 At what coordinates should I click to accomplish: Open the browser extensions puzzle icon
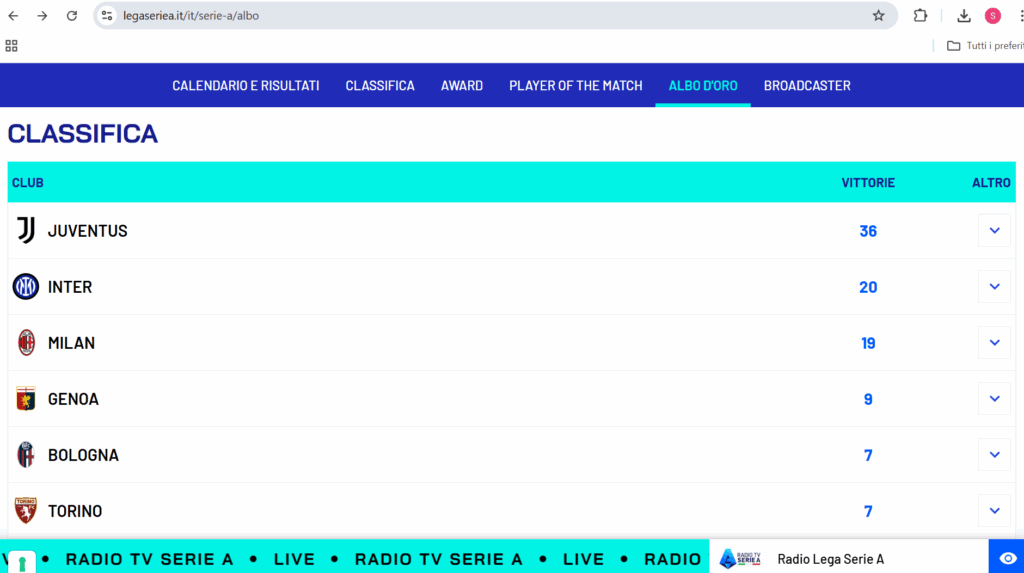point(920,16)
